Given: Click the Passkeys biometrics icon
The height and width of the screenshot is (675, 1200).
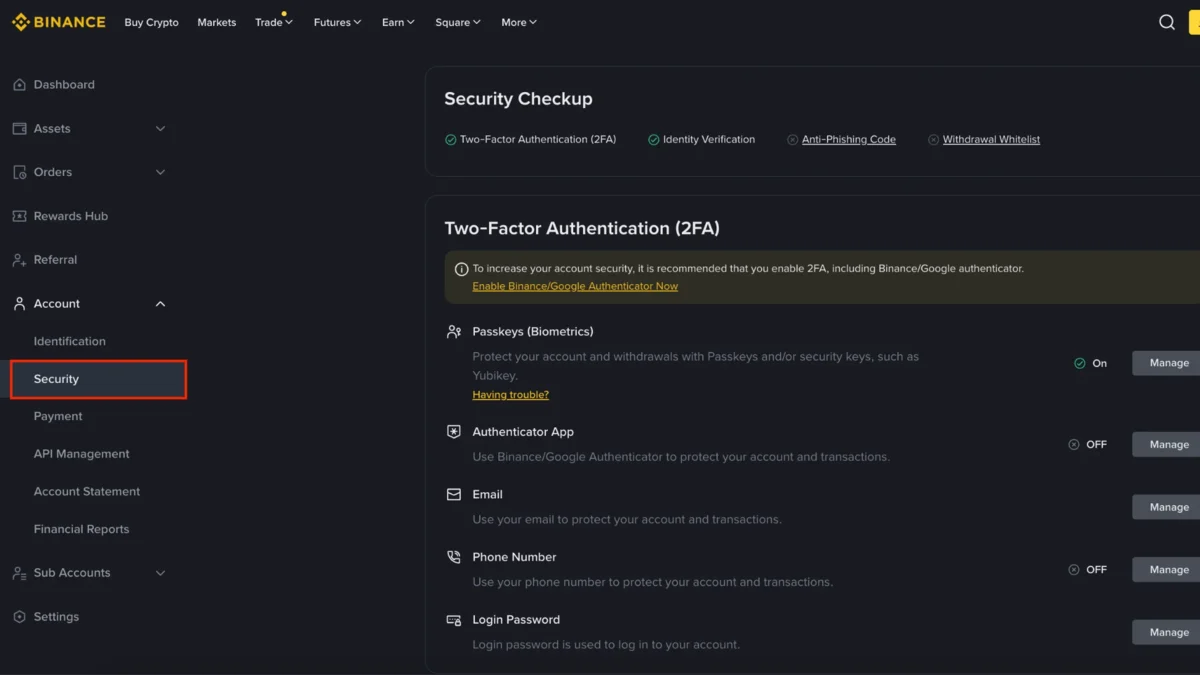Looking at the screenshot, I should (x=454, y=331).
